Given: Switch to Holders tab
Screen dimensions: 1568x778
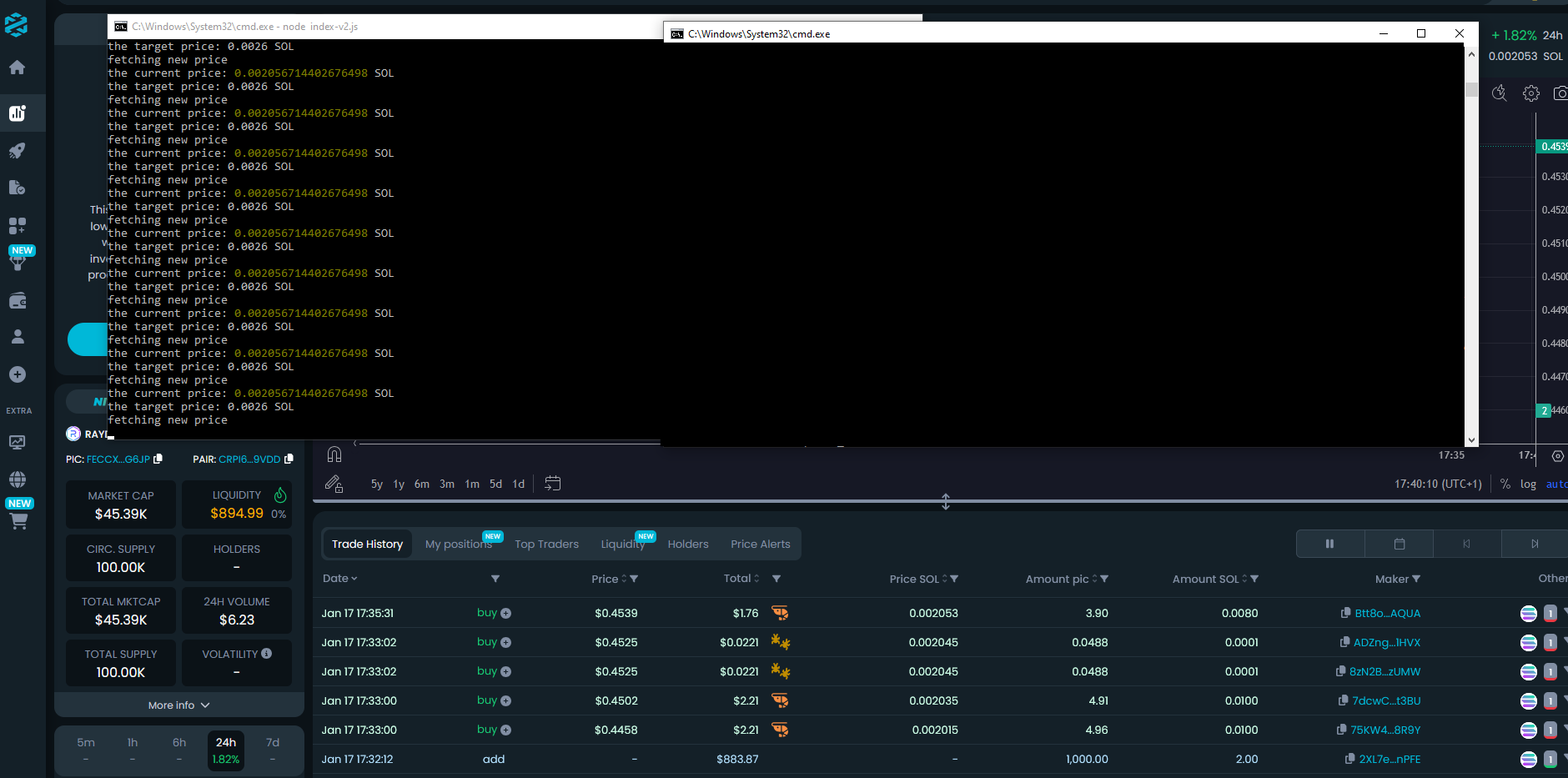Looking at the screenshot, I should (688, 544).
